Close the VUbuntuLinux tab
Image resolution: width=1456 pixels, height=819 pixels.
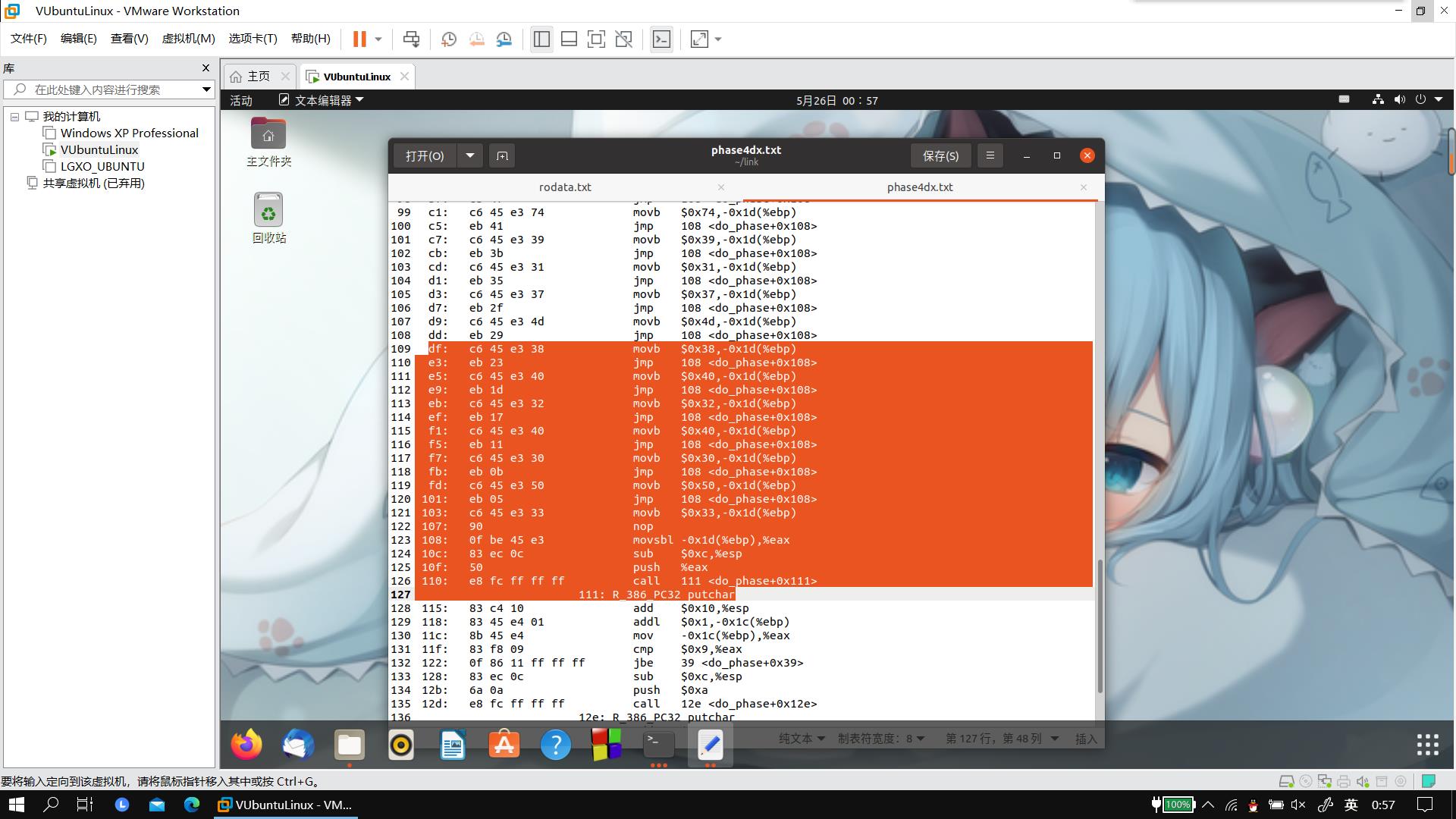[405, 76]
